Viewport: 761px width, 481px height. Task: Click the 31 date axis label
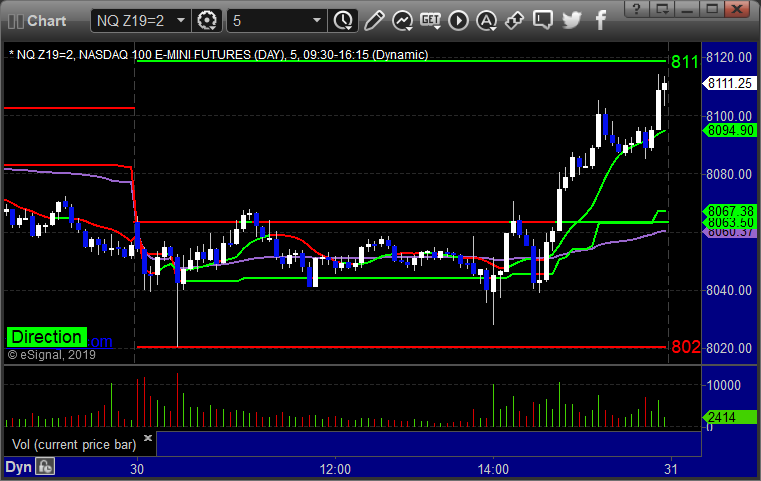pos(671,469)
